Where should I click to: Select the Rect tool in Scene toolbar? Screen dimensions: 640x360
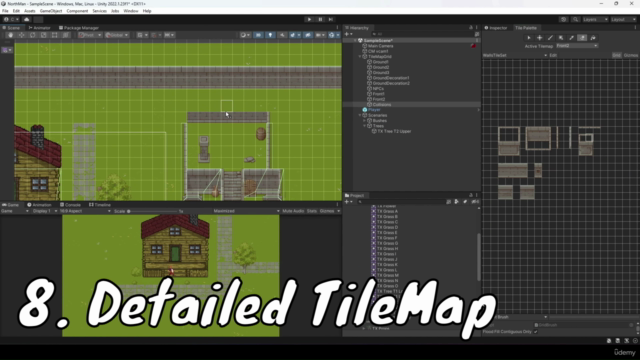pyautogui.click(x=55, y=35)
